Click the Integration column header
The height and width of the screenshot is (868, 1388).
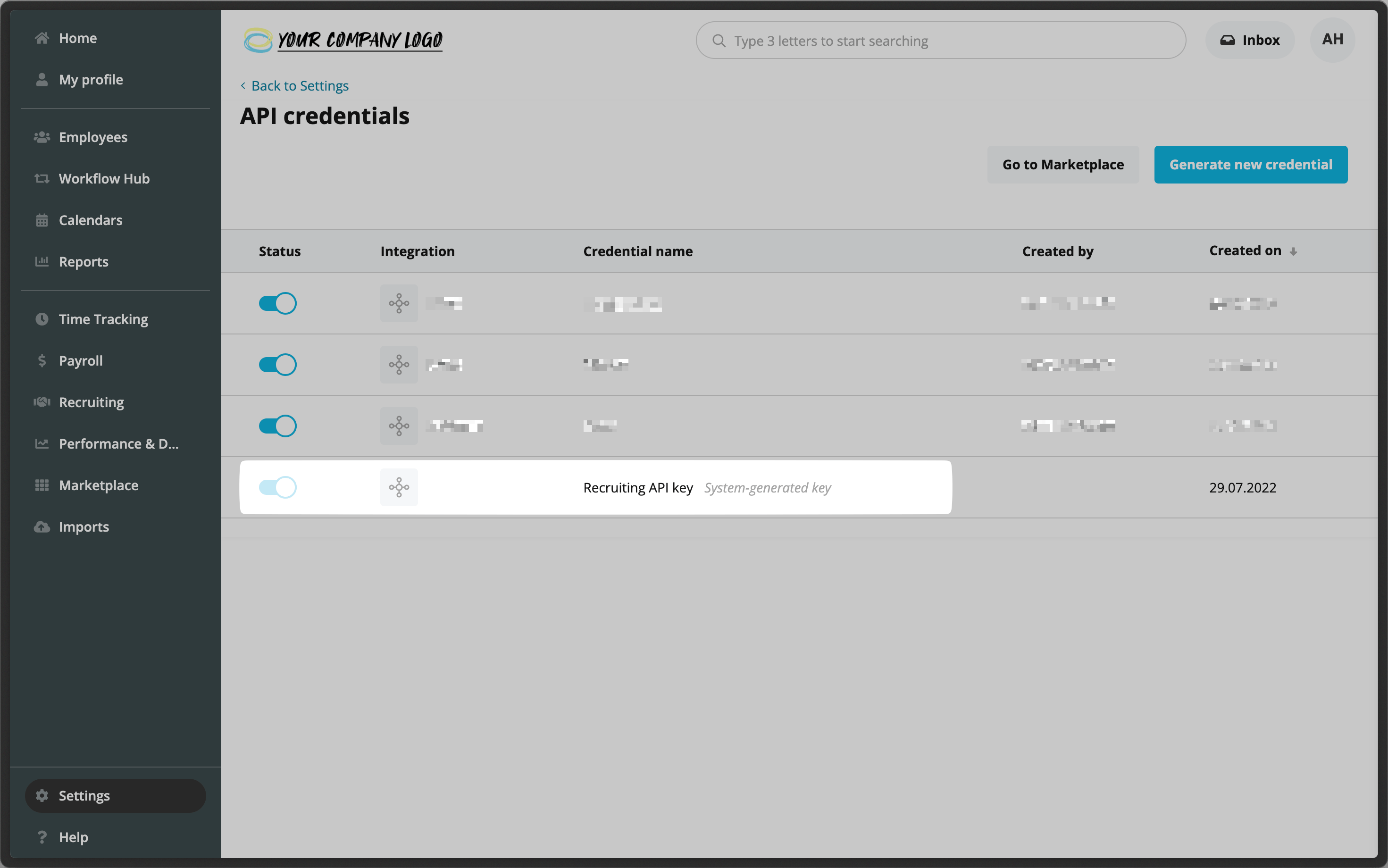point(418,251)
